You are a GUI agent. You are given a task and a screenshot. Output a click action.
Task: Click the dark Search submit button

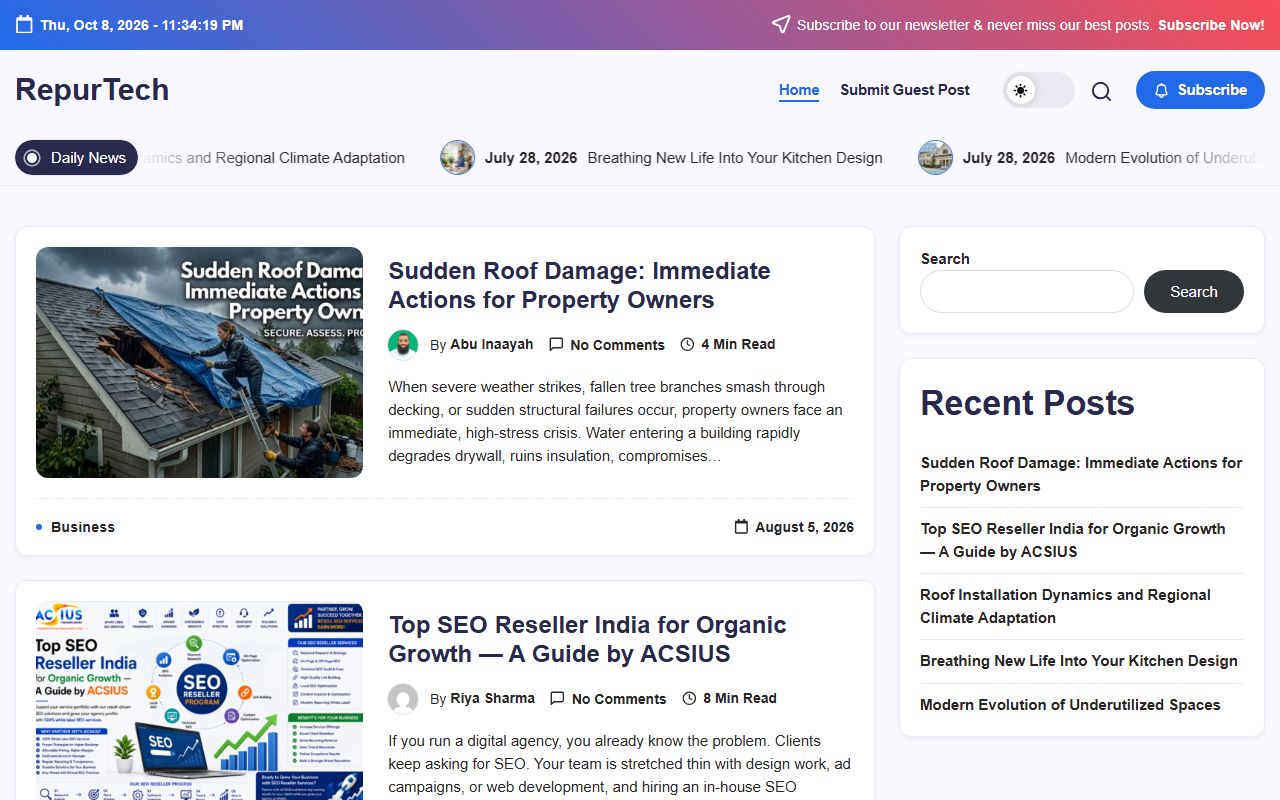tap(1194, 292)
